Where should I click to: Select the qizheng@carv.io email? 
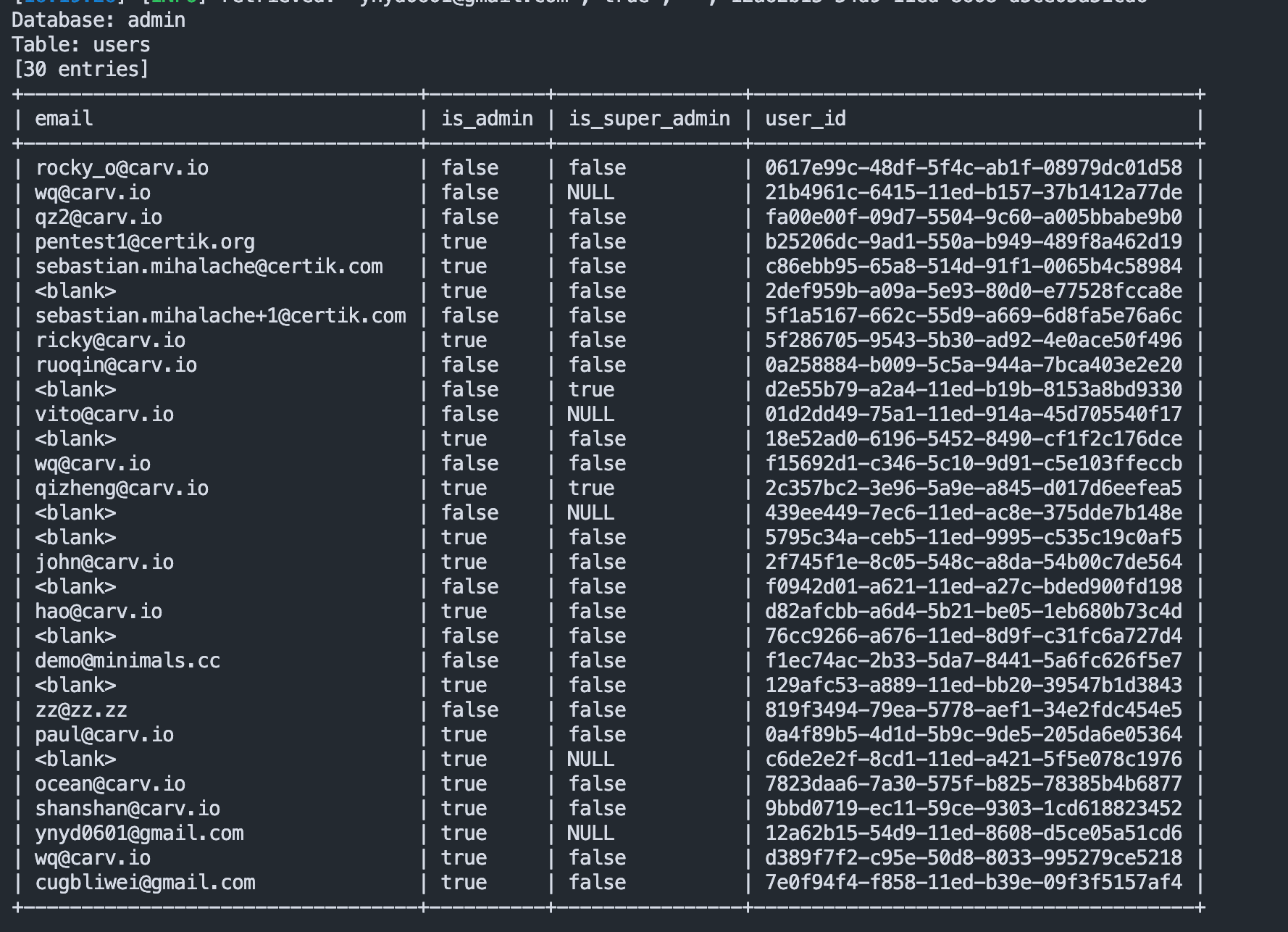point(122,488)
